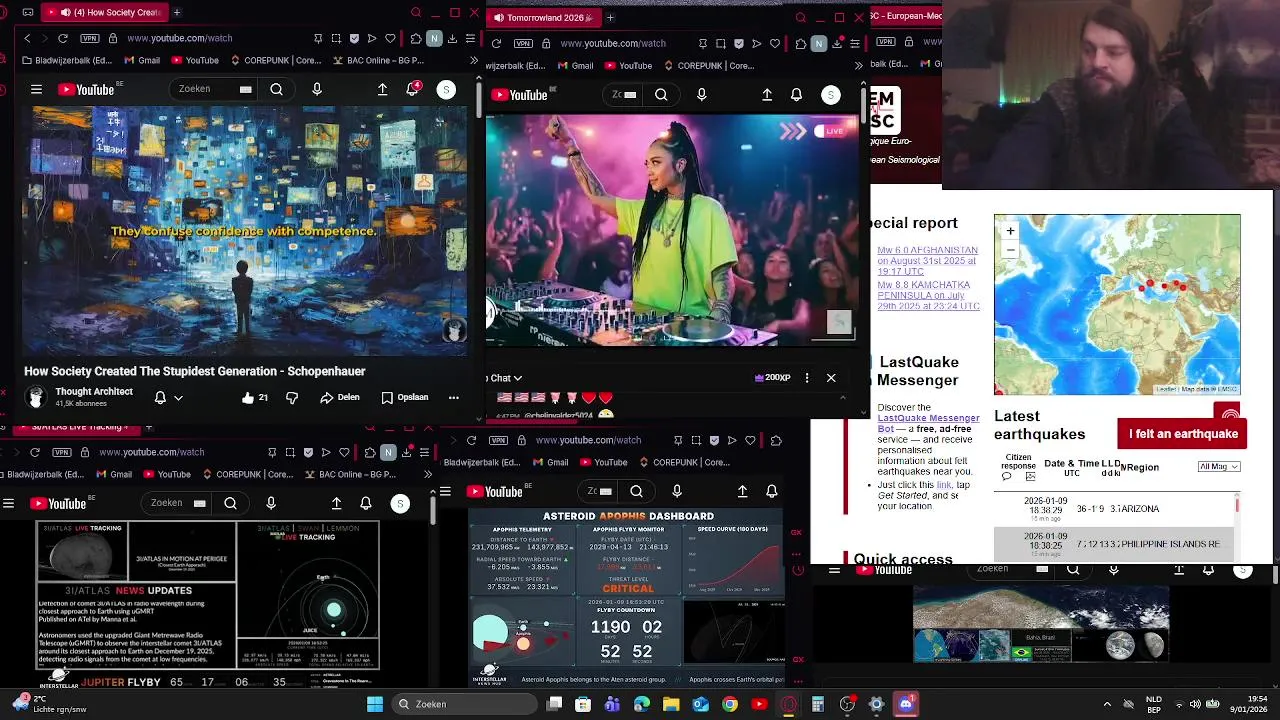Open Easy Setup menu in Schopenhauer window
Image resolution: width=1280 pixels, height=720 pixels.
coord(470,38)
